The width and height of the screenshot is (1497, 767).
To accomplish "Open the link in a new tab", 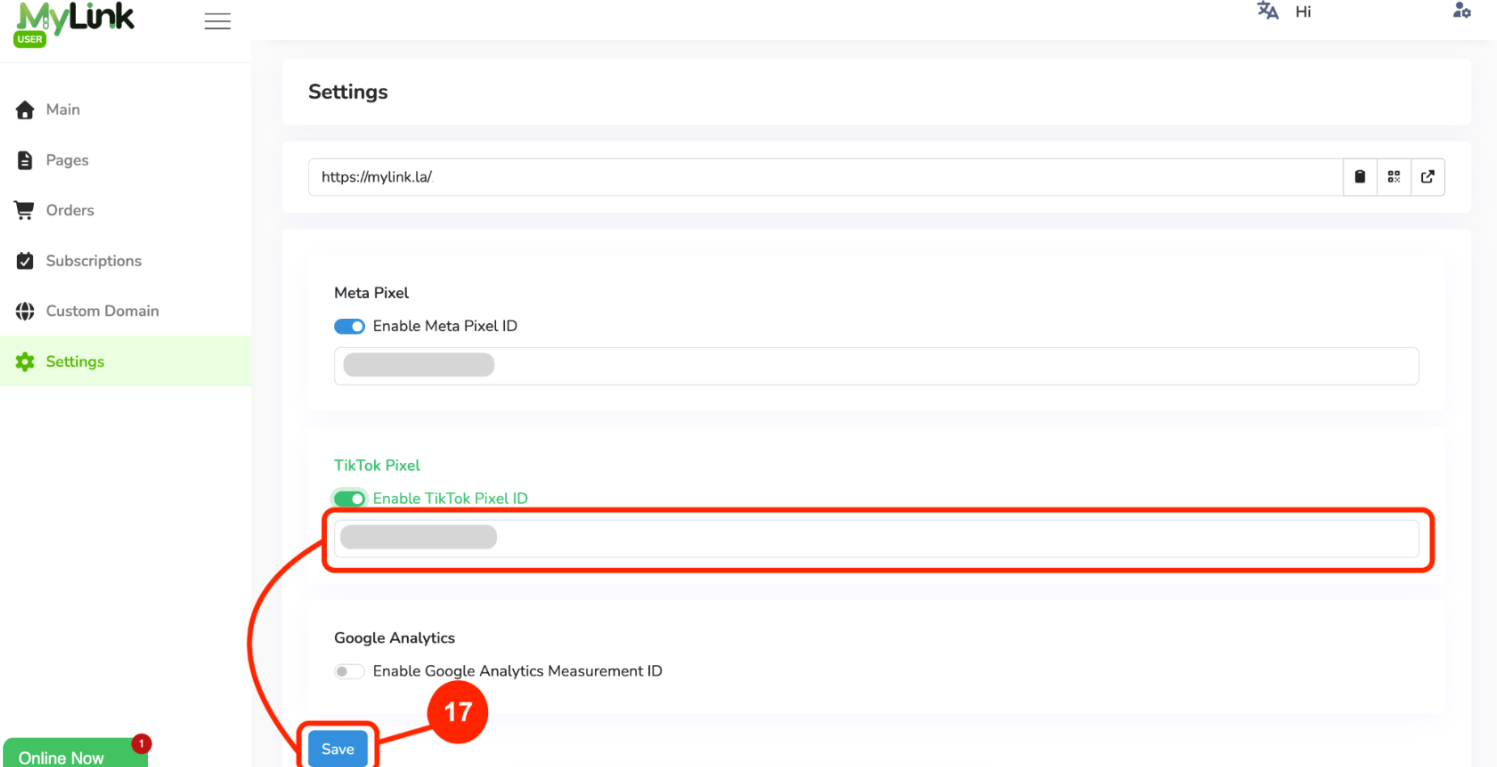I will point(1427,177).
